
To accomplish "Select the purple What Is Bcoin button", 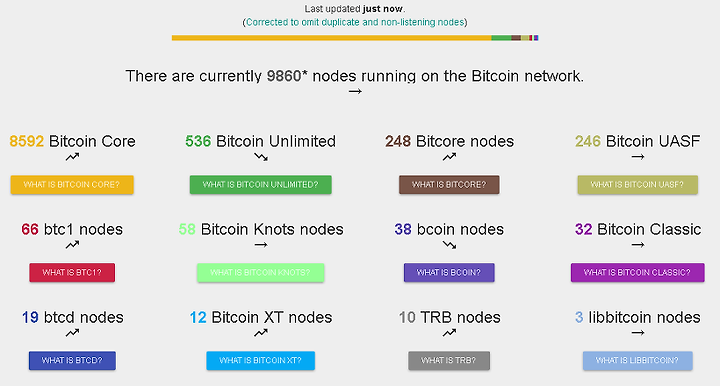I will 449,273.
